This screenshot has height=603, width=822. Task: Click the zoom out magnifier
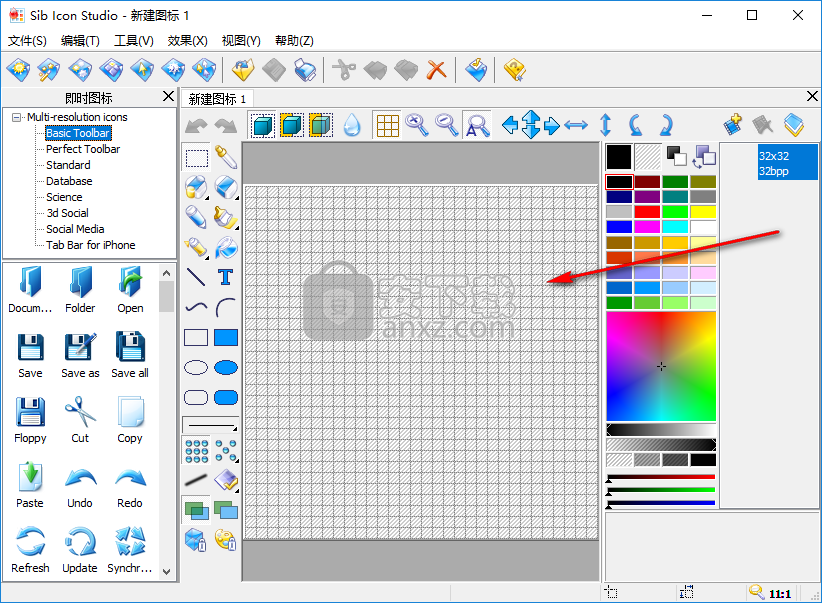point(447,125)
